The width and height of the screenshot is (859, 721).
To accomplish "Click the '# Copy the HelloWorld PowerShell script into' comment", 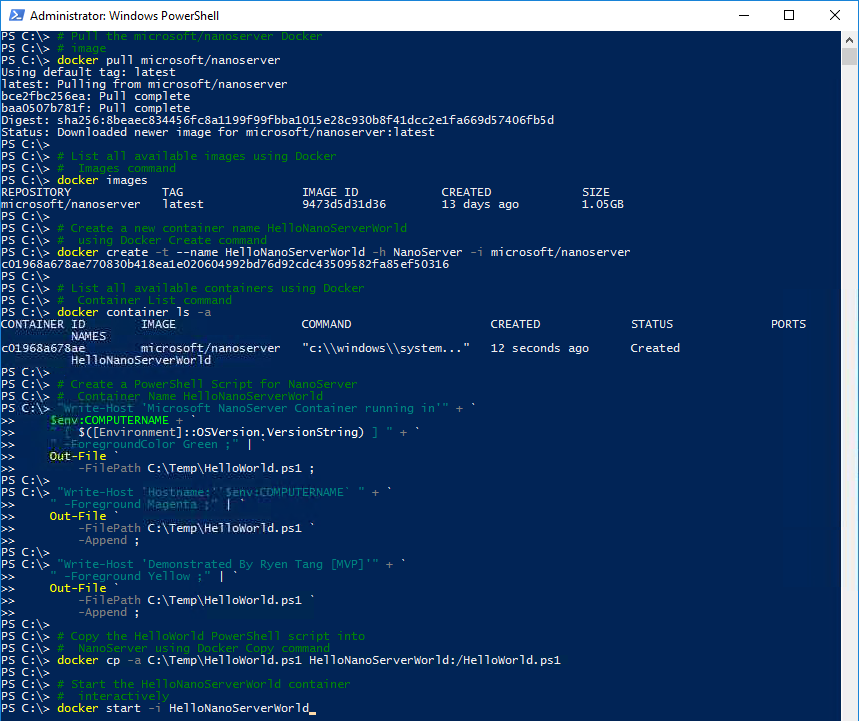I will pos(211,636).
